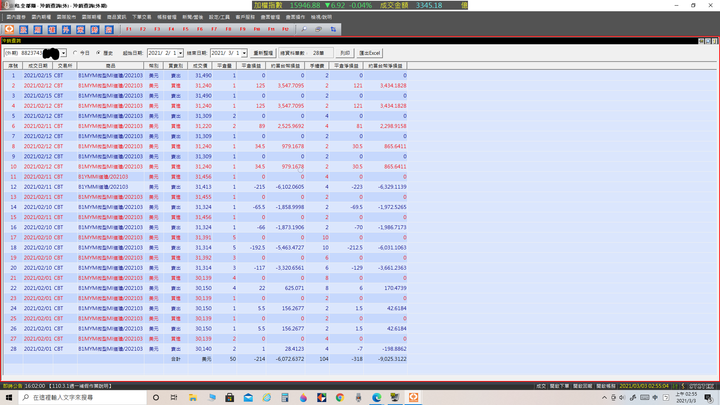Click cell 625.071 in row 22
This screenshot has width=720, height=405.
[294, 288]
